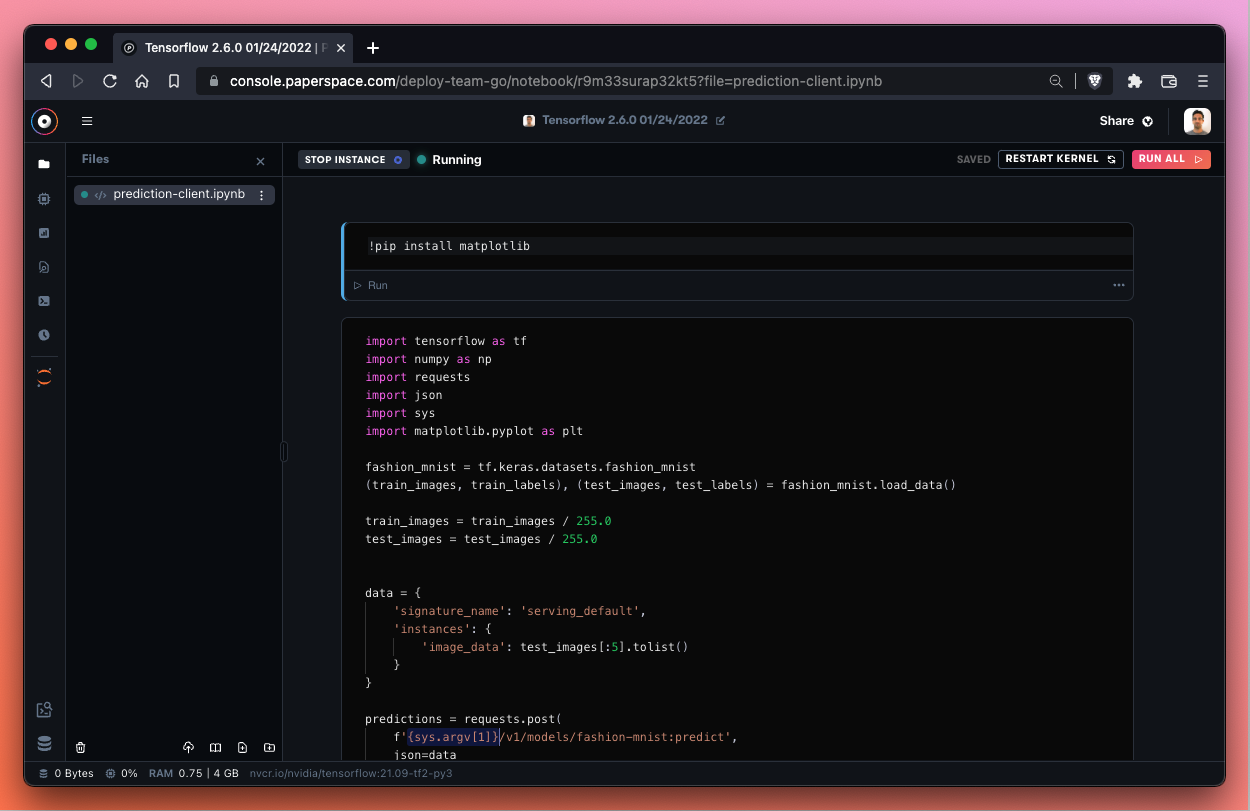The width and height of the screenshot is (1250, 811).
Task: Select prediction-client.ipynb in the file list
Action: 174,195
